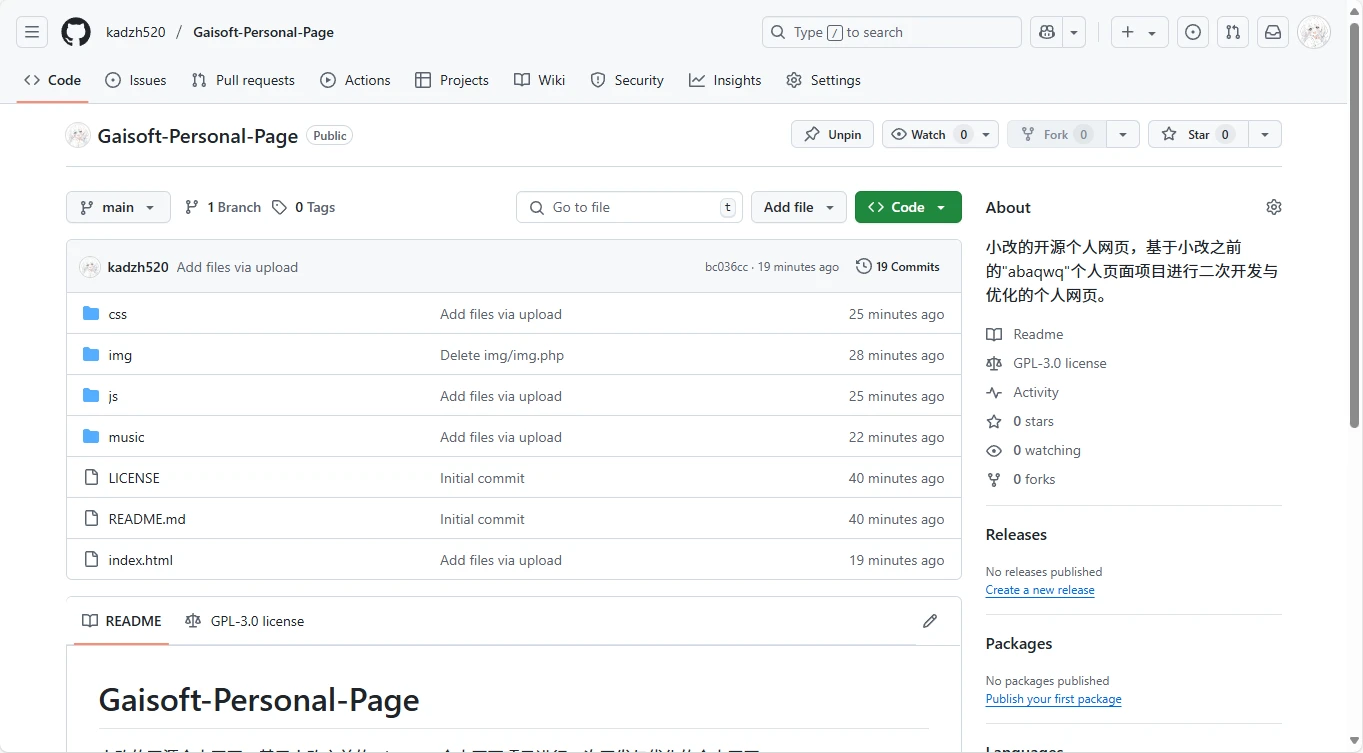Expand the Copilot dropdown arrow

click(x=1074, y=32)
